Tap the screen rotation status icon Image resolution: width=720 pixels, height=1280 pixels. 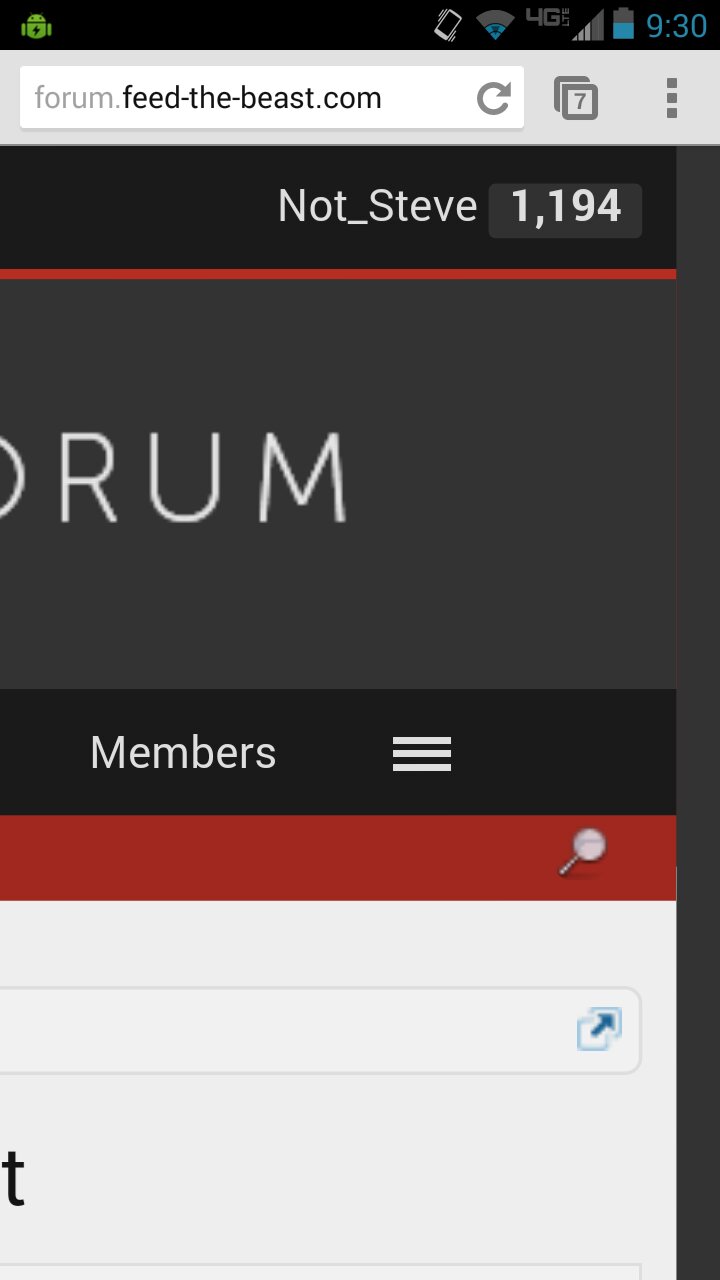(448, 24)
